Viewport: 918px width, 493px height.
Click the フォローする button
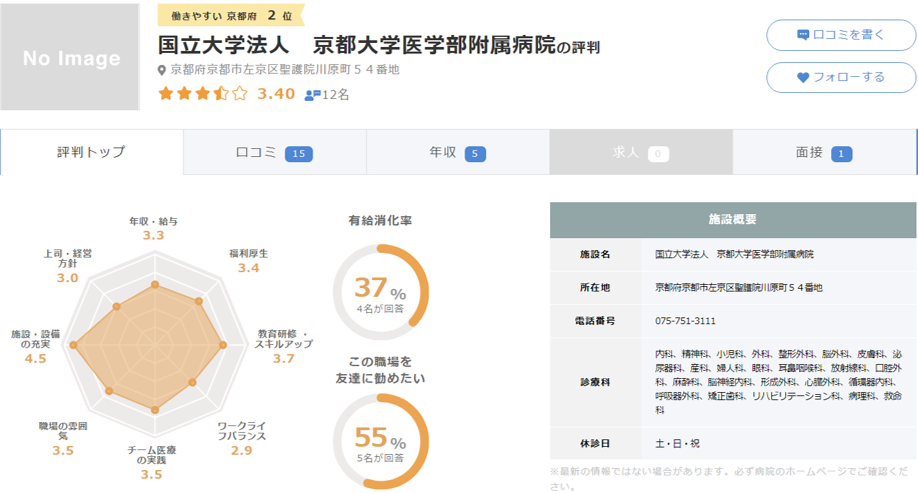click(x=841, y=77)
